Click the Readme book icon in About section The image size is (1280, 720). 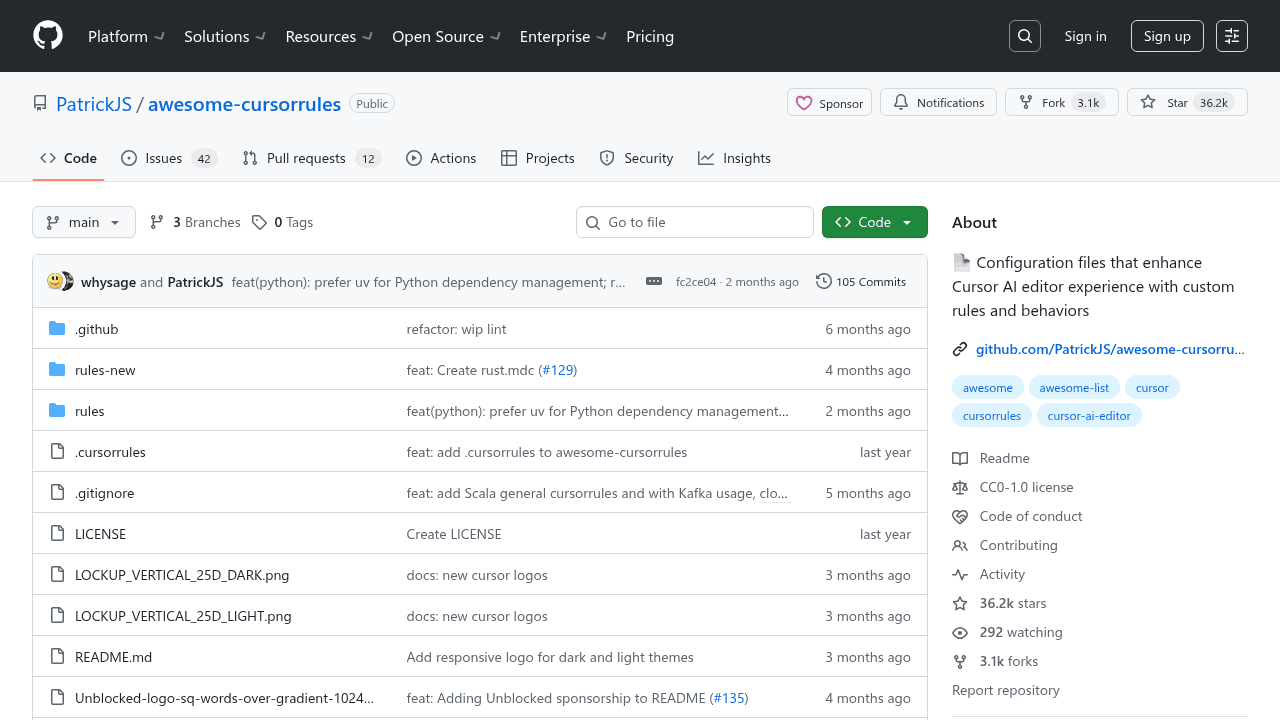(x=960, y=458)
